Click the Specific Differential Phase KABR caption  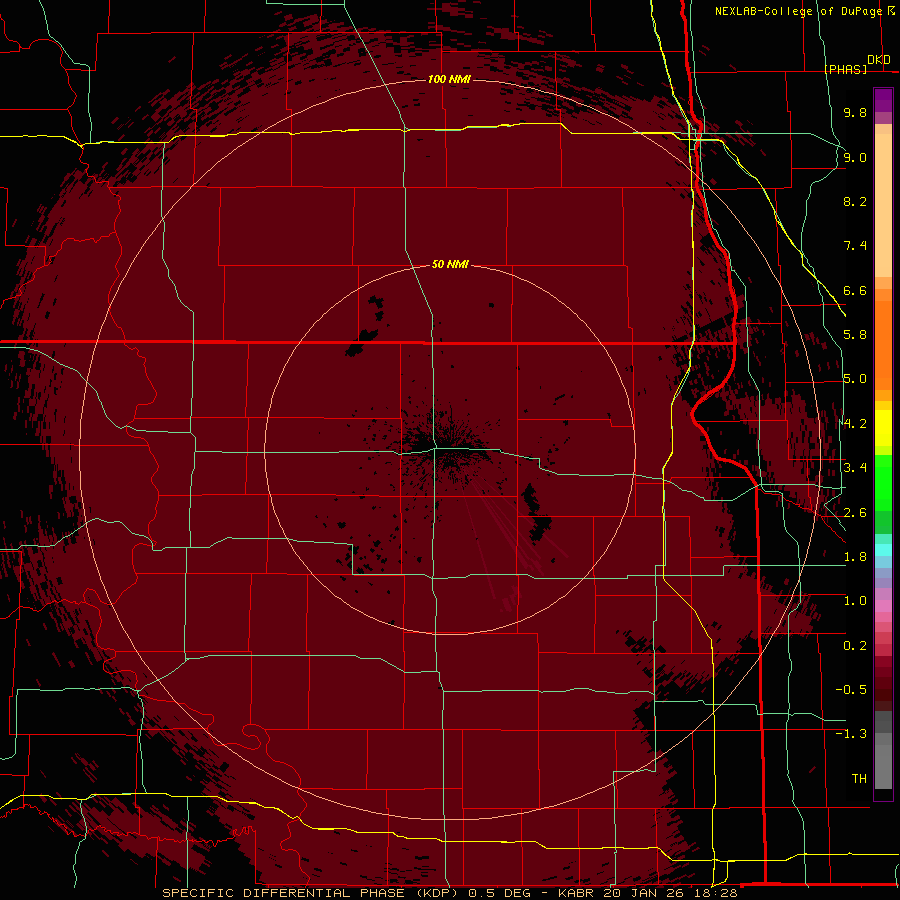click(x=450, y=893)
